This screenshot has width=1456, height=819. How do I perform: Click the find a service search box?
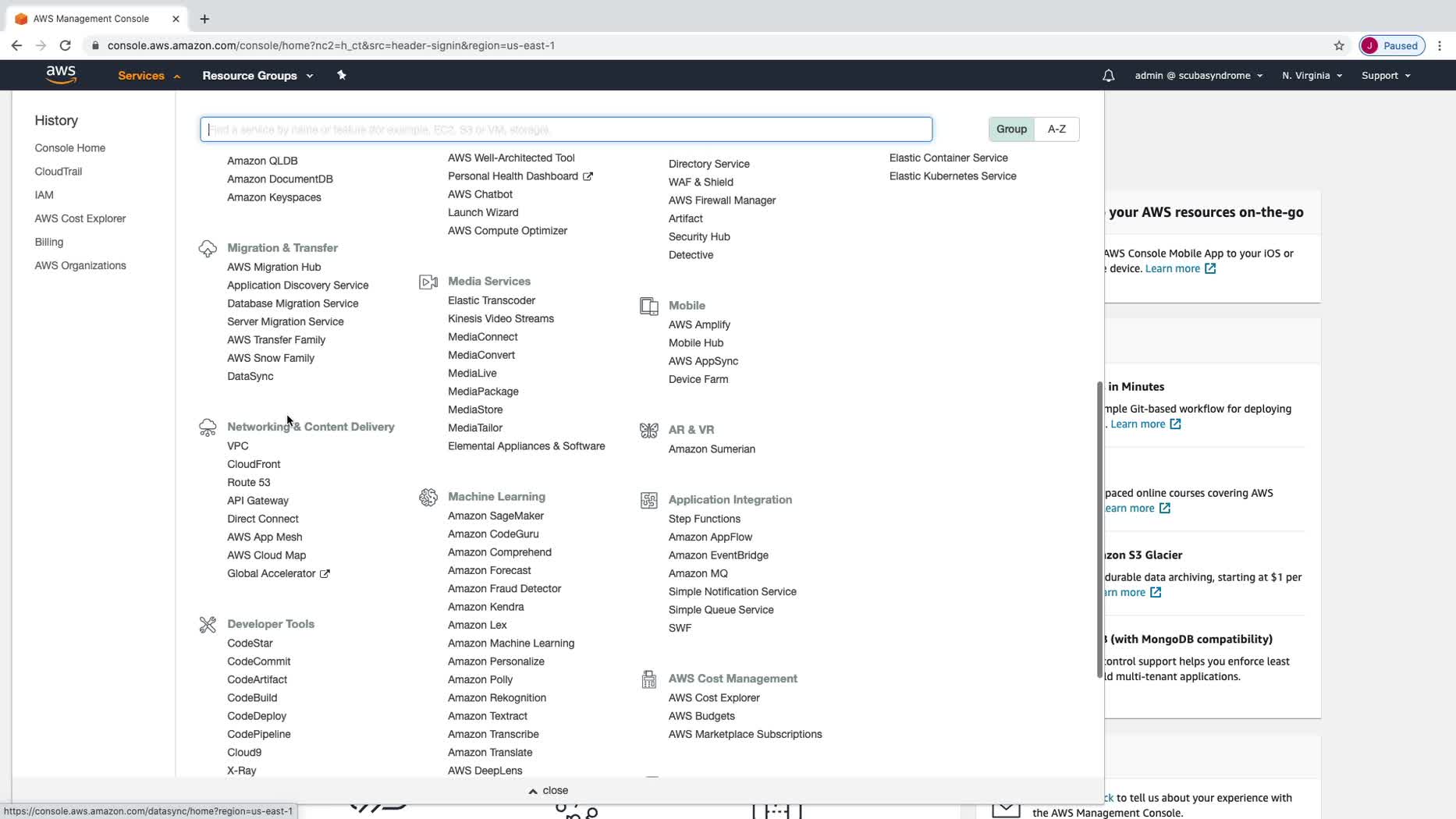click(x=566, y=129)
